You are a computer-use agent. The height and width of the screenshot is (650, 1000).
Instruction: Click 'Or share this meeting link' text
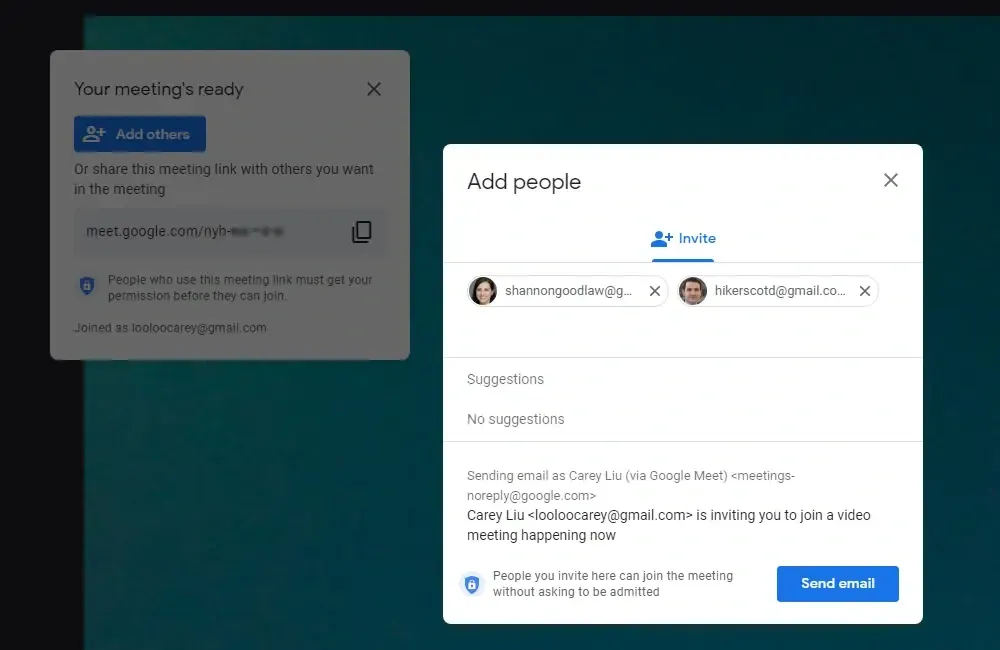click(224, 179)
